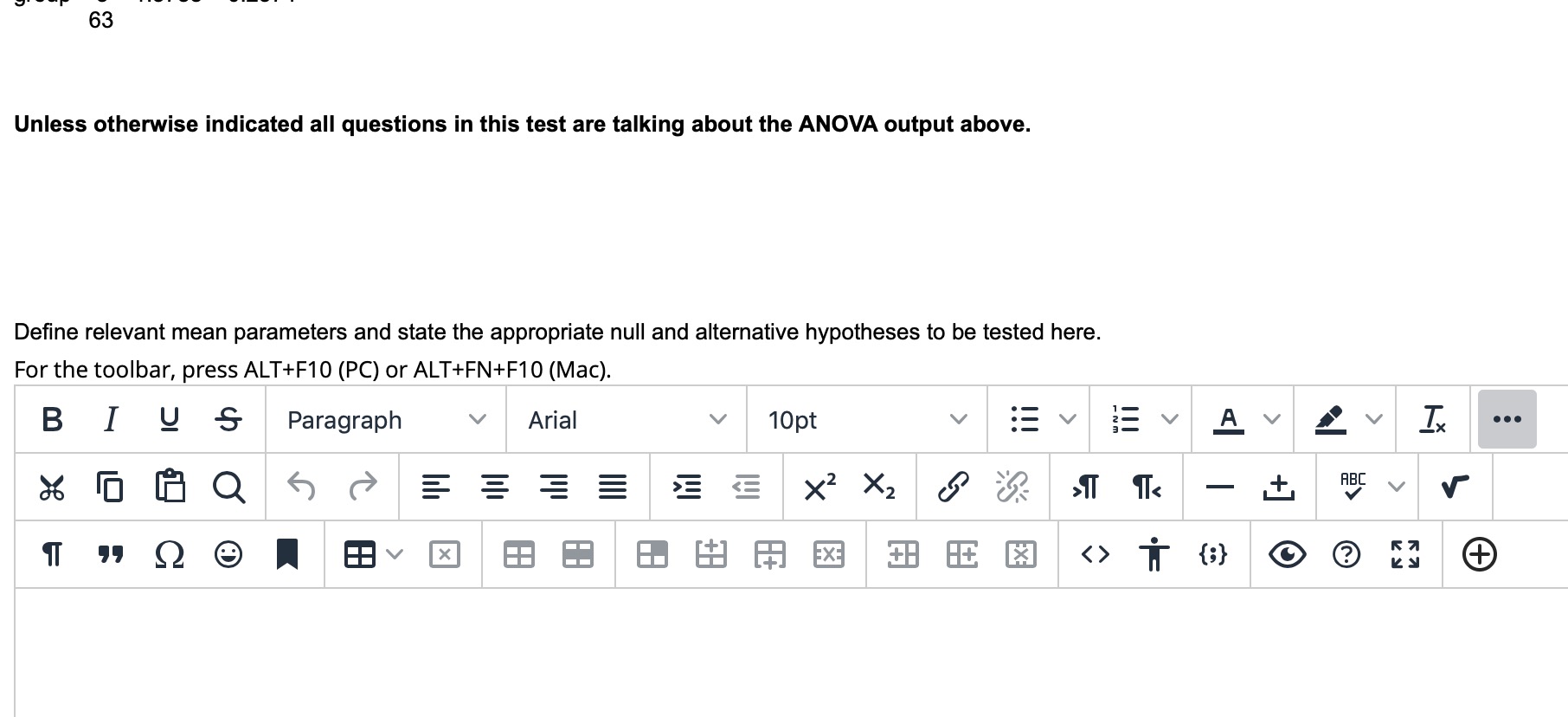Viewport: 1568px width, 717px height.
Task: Toggle italic formatting
Action: pyautogui.click(x=110, y=420)
